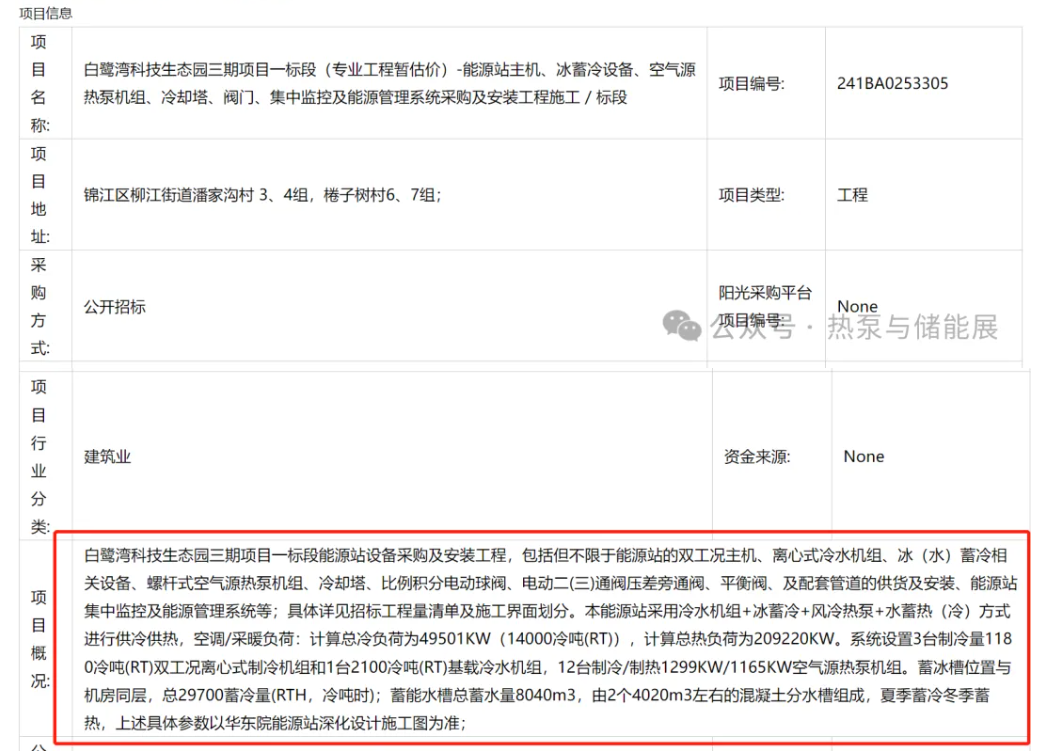Image resolution: width=1043 pixels, height=751 pixels.
Task: Click the 阳光采购平台项目编号 field label
Action: 765,307
